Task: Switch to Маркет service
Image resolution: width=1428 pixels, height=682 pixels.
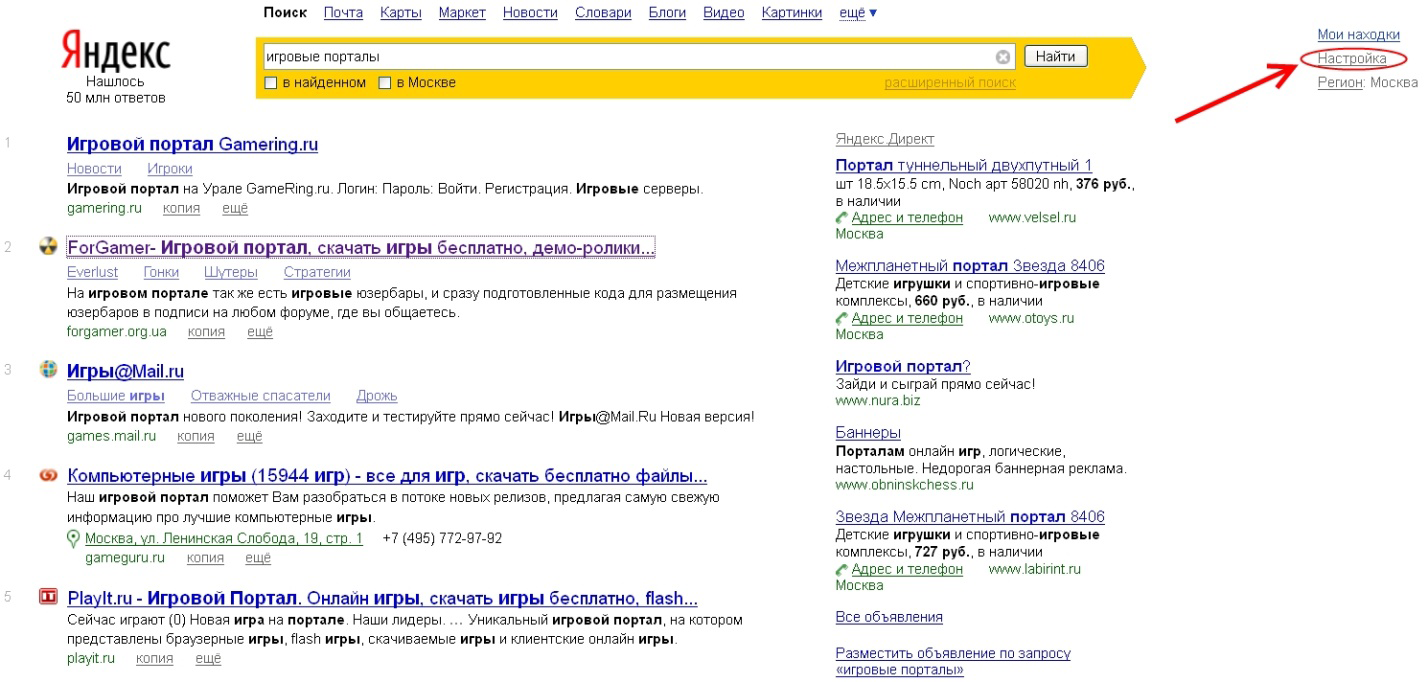Action: point(462,13)
